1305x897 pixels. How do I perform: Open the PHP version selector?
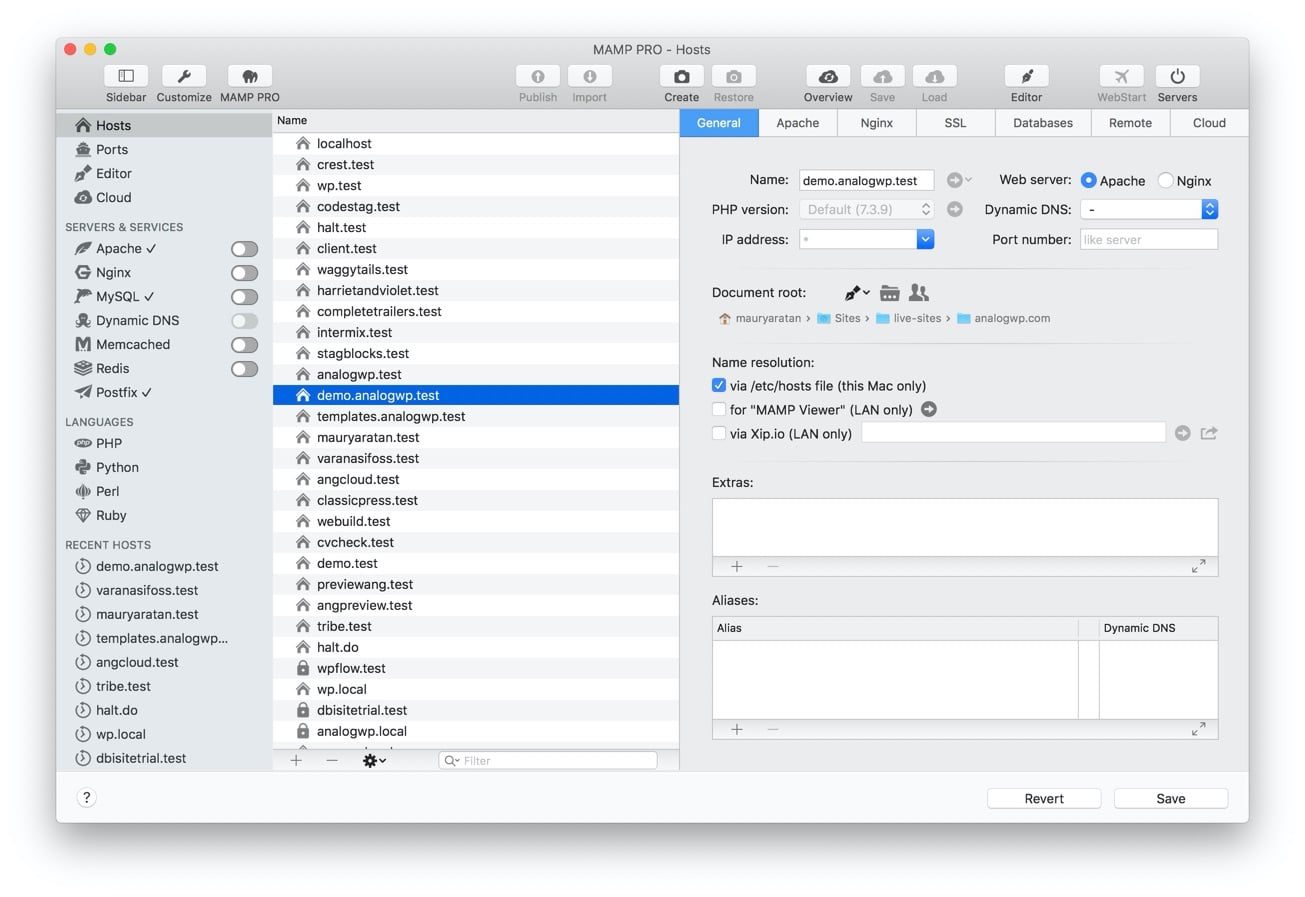click(867, 209)
